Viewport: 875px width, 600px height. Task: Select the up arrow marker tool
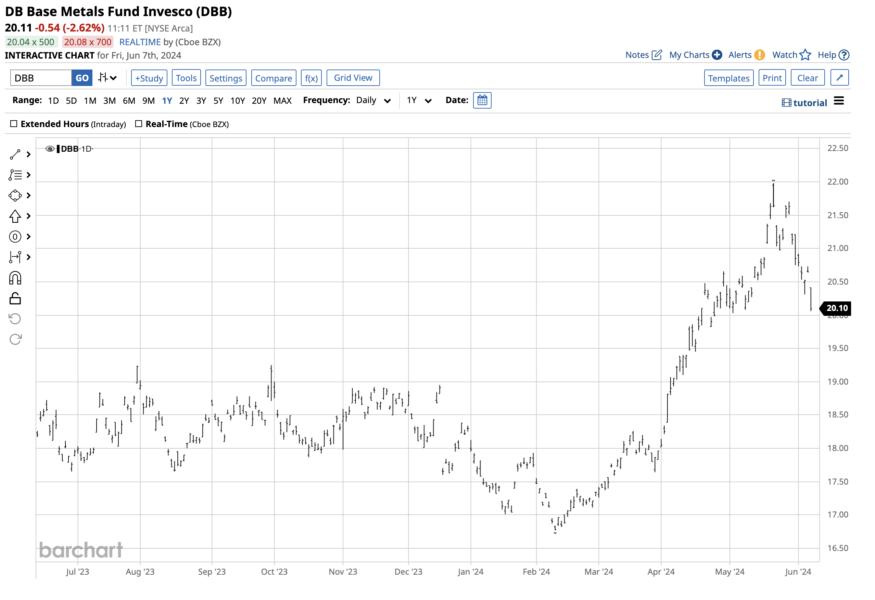coord(15,217)
